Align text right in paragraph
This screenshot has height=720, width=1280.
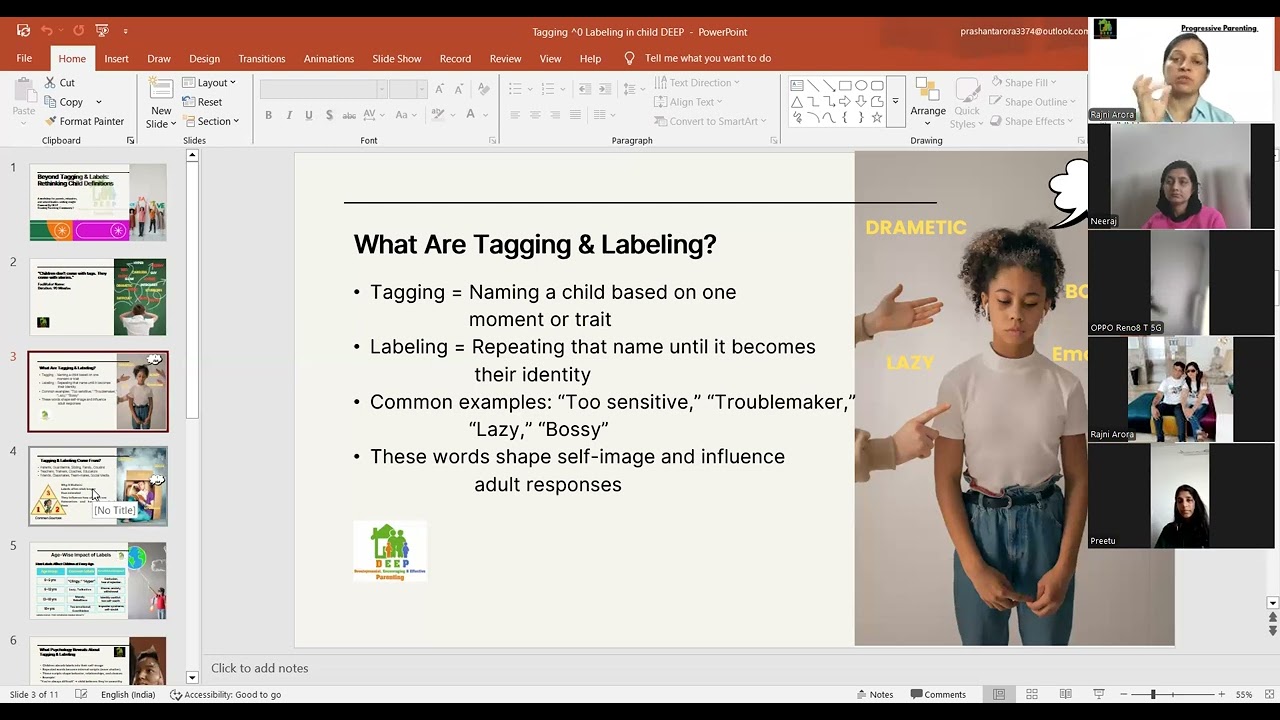point(555,115)
